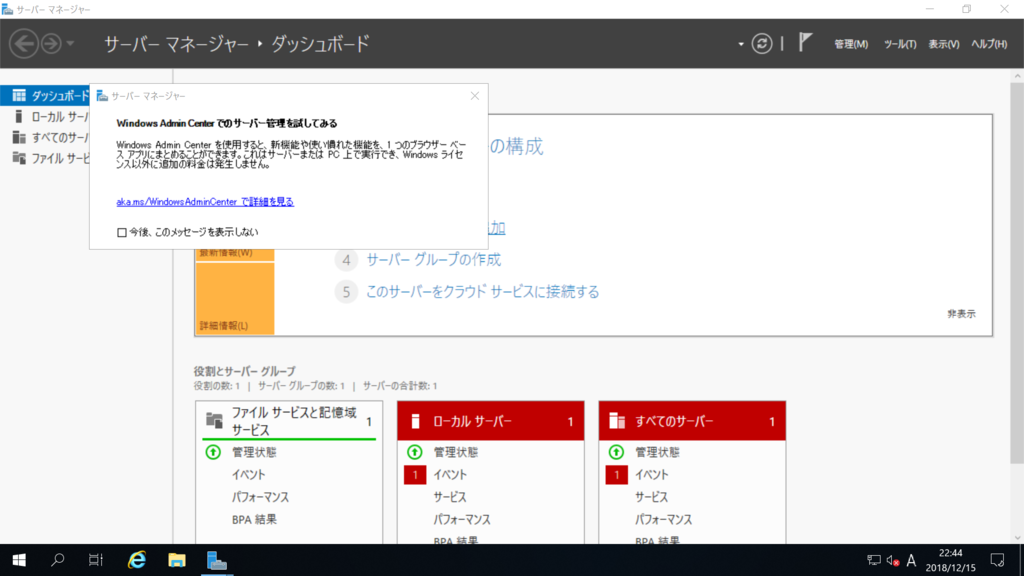Open ローカル サーバー red tile header
The width and height of the screenshot is (1024, 576).
pos(490,421)
